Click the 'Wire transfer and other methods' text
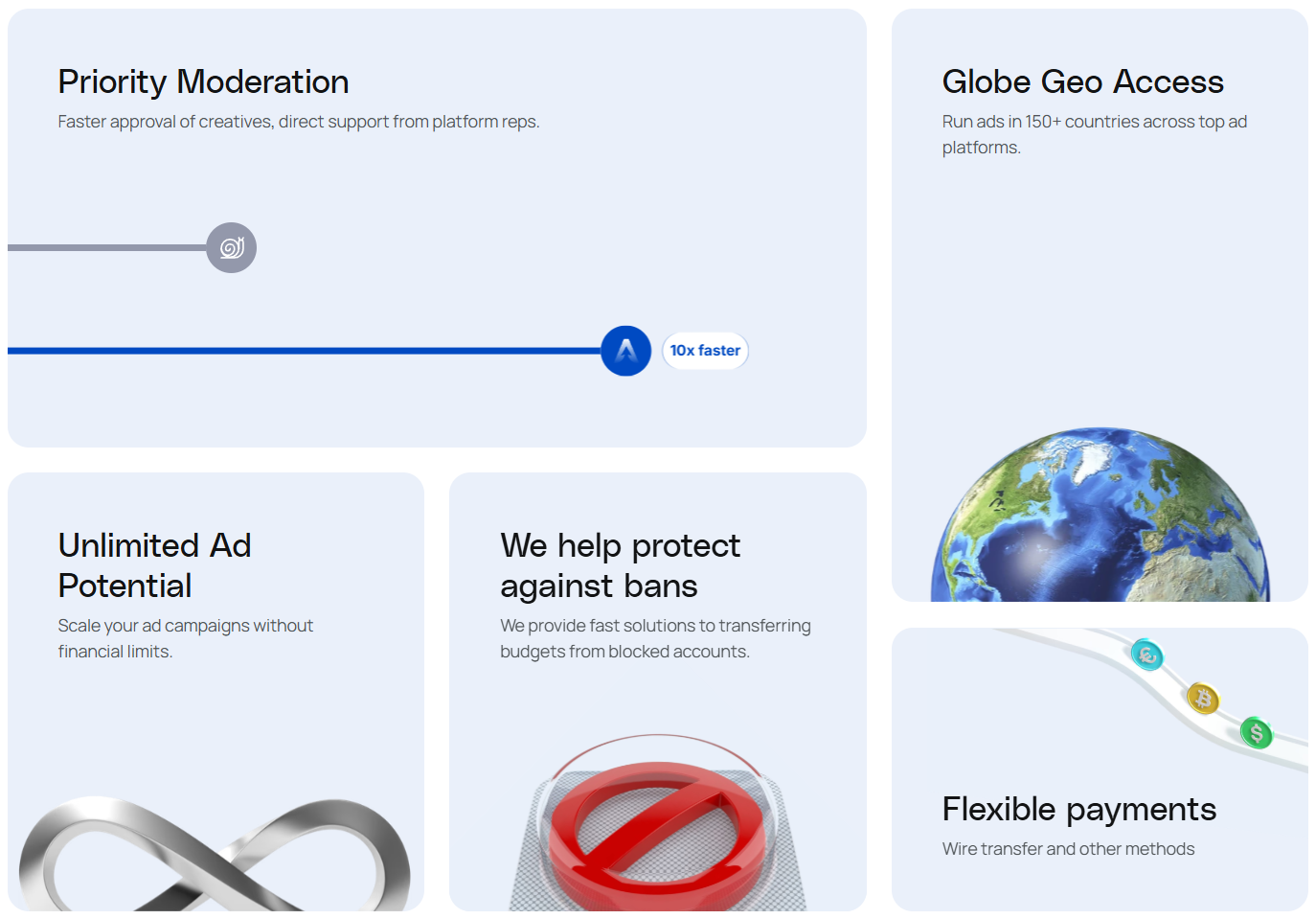 (1068, 849)
